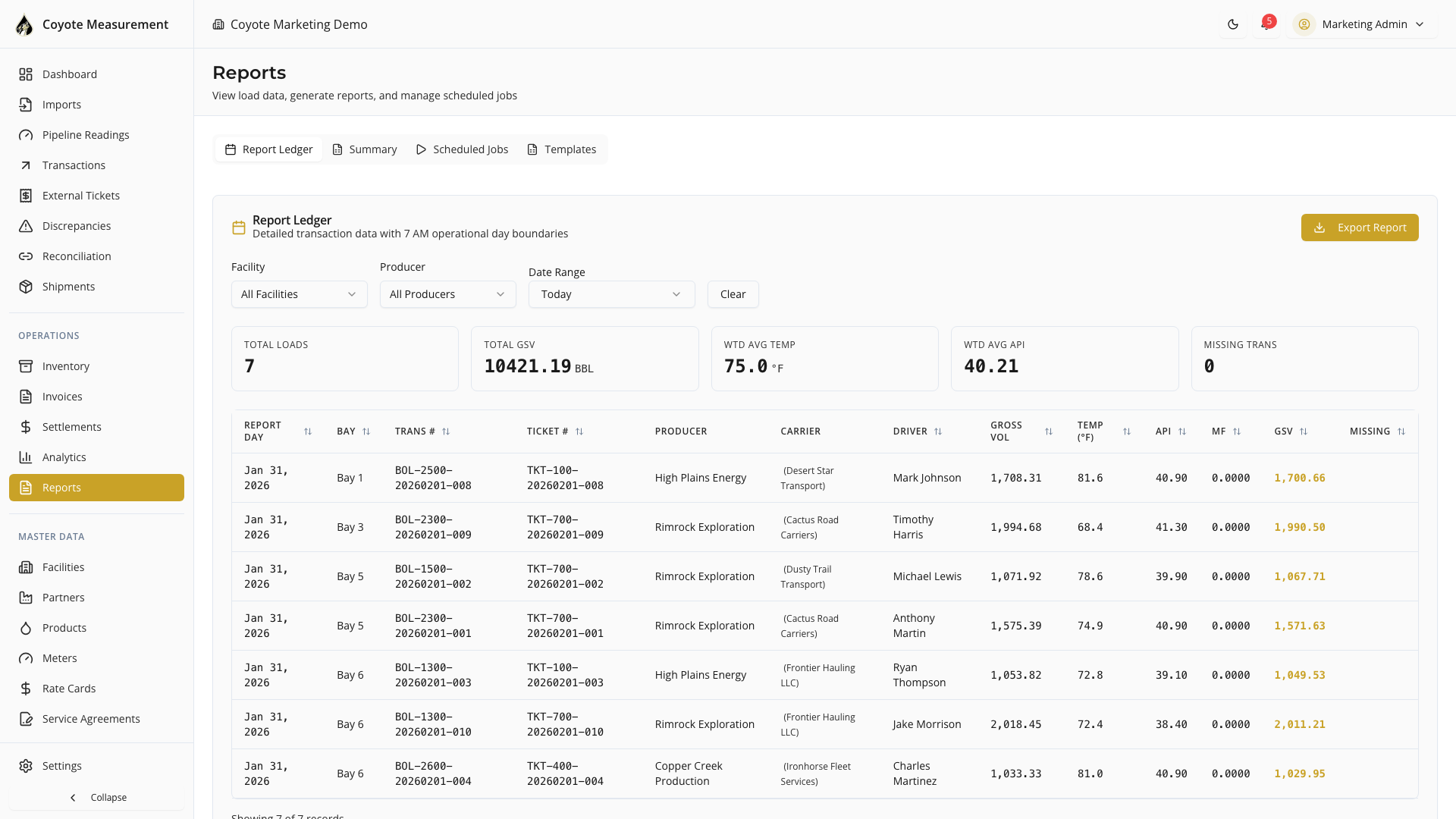Sort table by Report Day column
The image size is (1456, 819).
point(308,431)
